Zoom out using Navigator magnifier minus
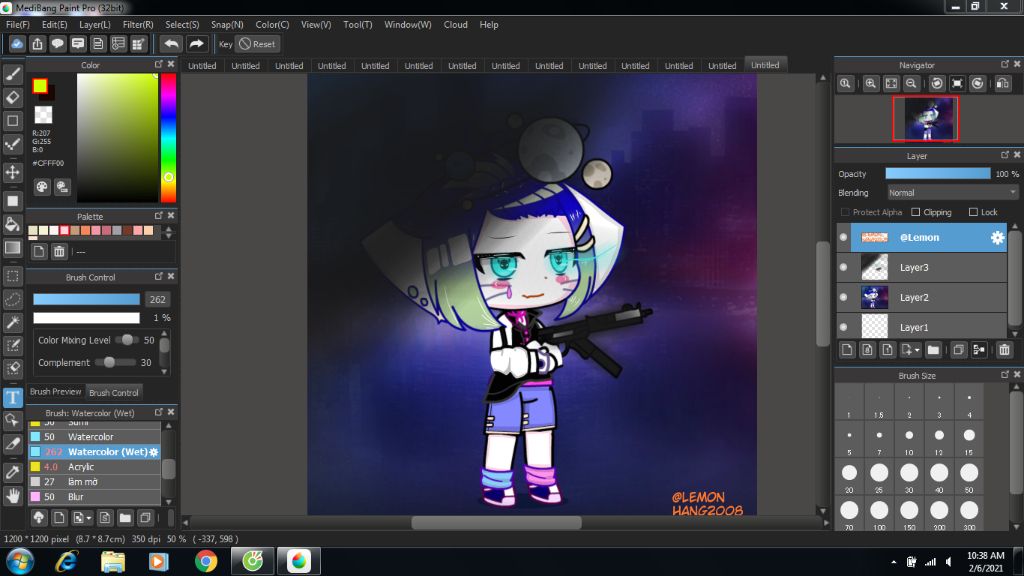The height and width of the screenshot is (576, 1024). 911,84
